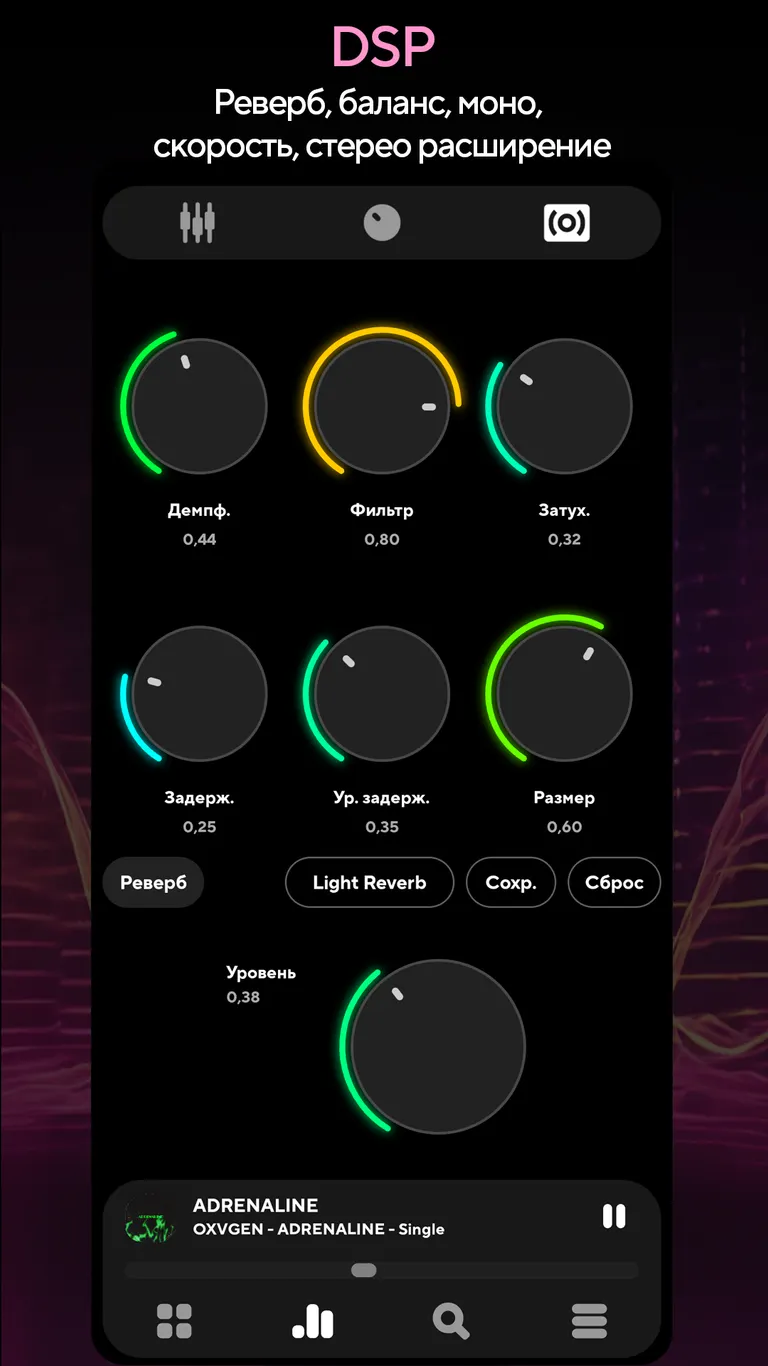Select the reverb speaker tab icon
The width and height of the screenshot is (768, 1366).
coord(566,223)
